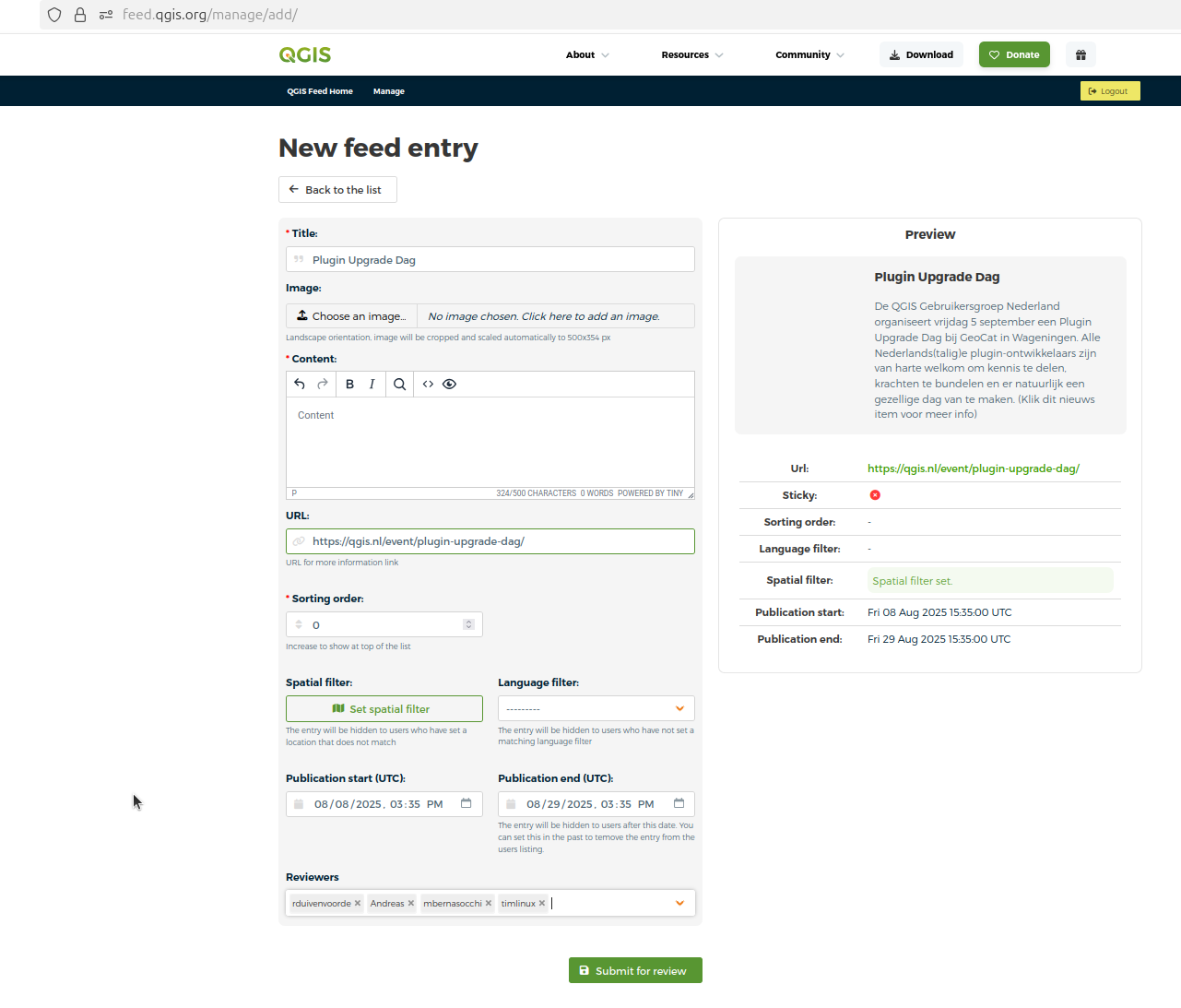The image size is (1181, 1008).
Task: Go back to the list
Action: 337,189
